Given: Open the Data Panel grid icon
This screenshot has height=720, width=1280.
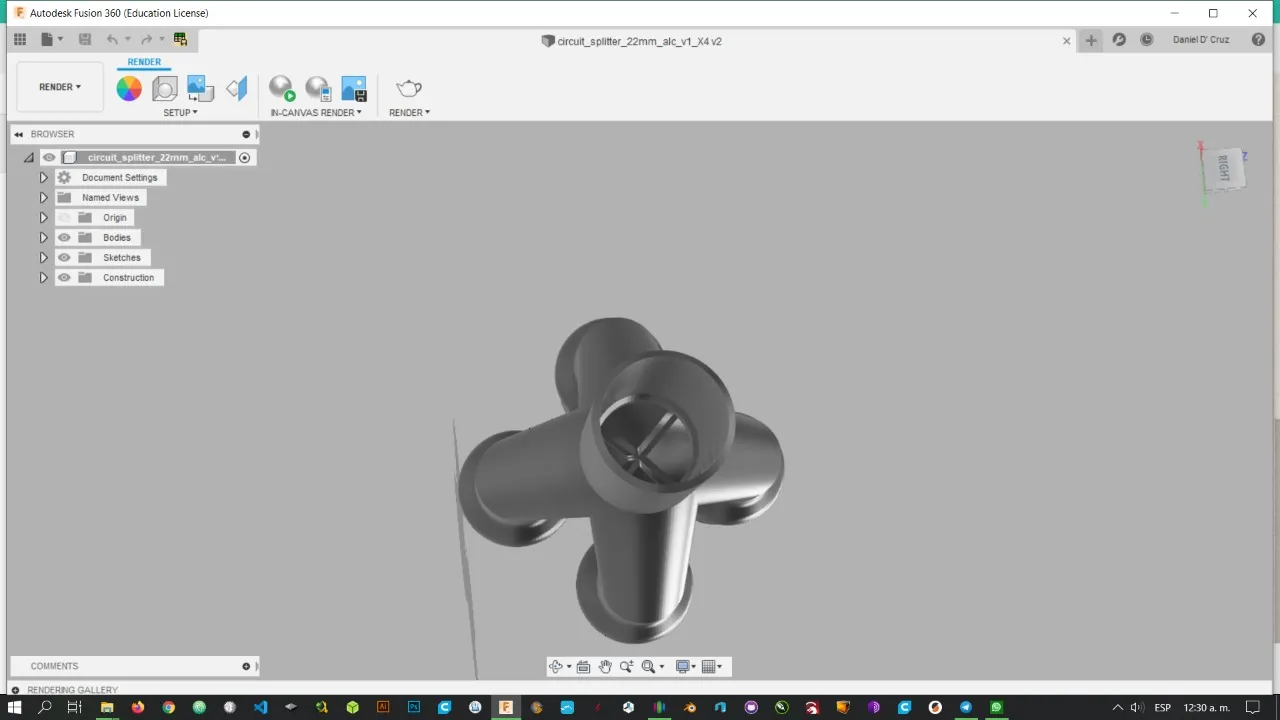Looking at the screenshot, I should (x=20, y=40).
